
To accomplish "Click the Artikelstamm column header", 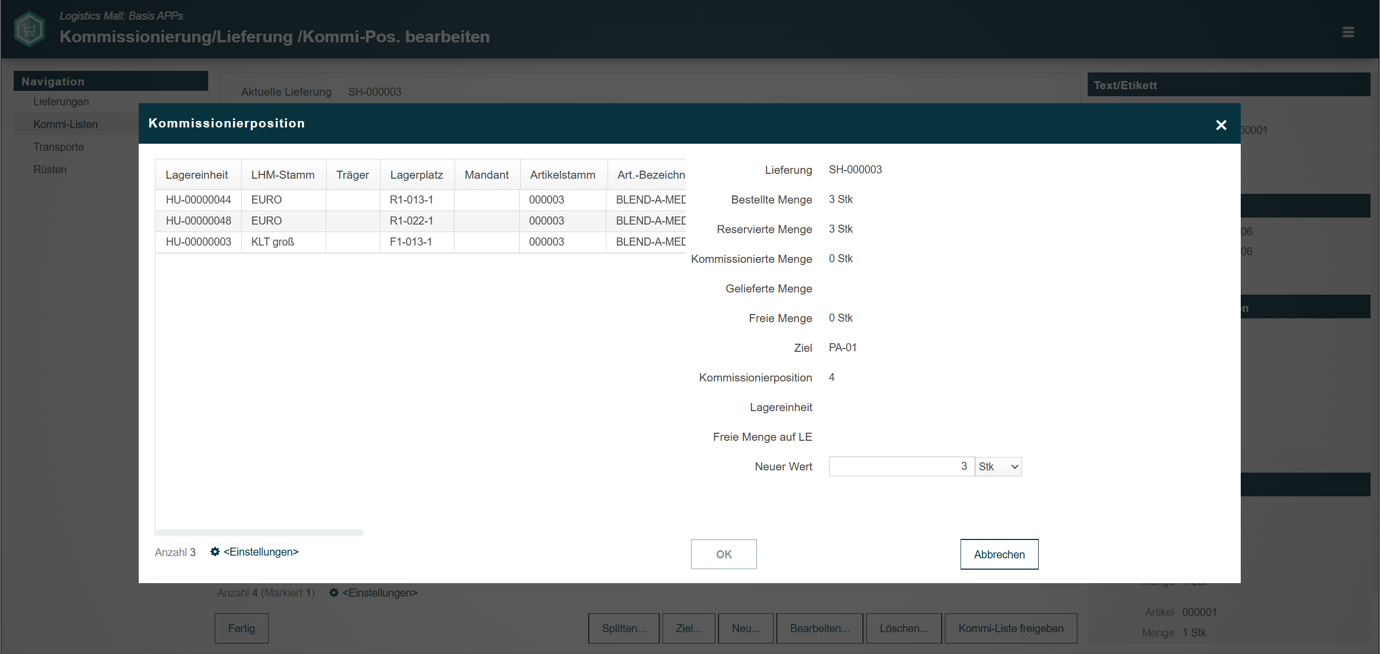I will pyautogui.click(x=562, y=175).
